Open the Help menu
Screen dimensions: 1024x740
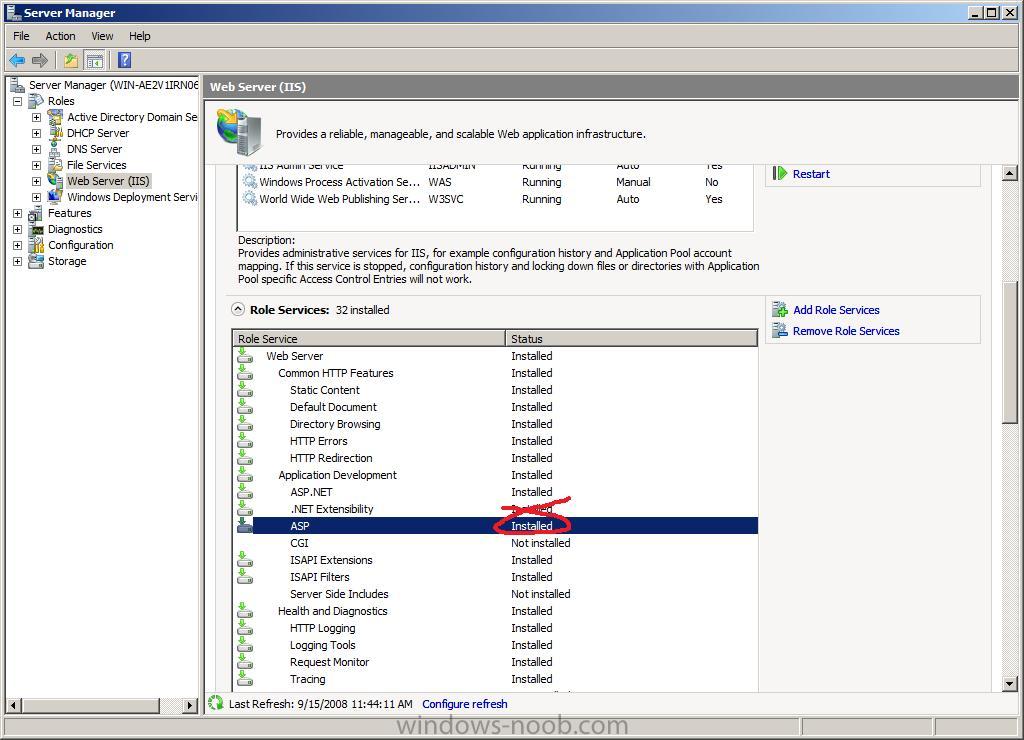click(x=139, y=36)
